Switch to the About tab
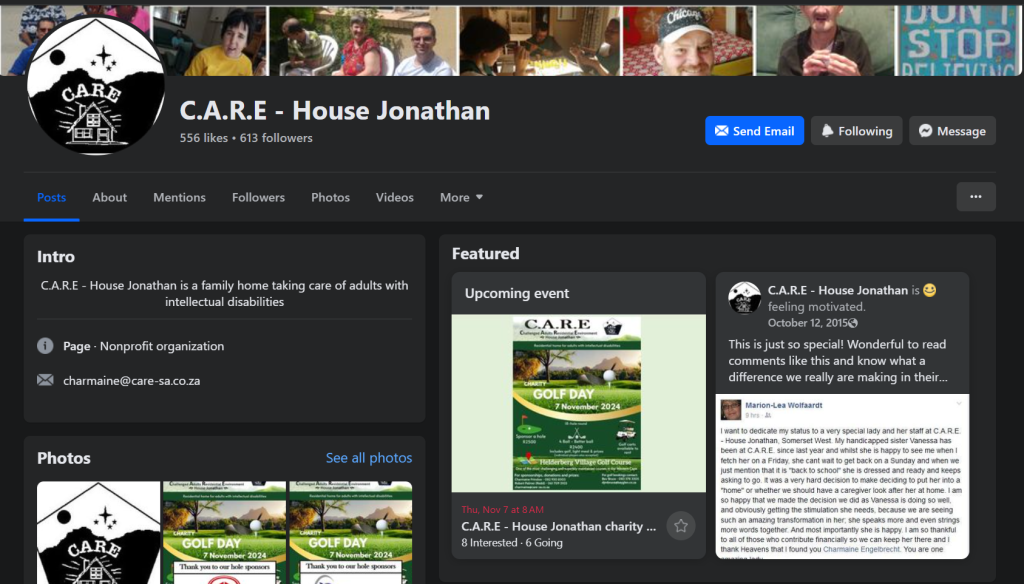 [109, 198]
